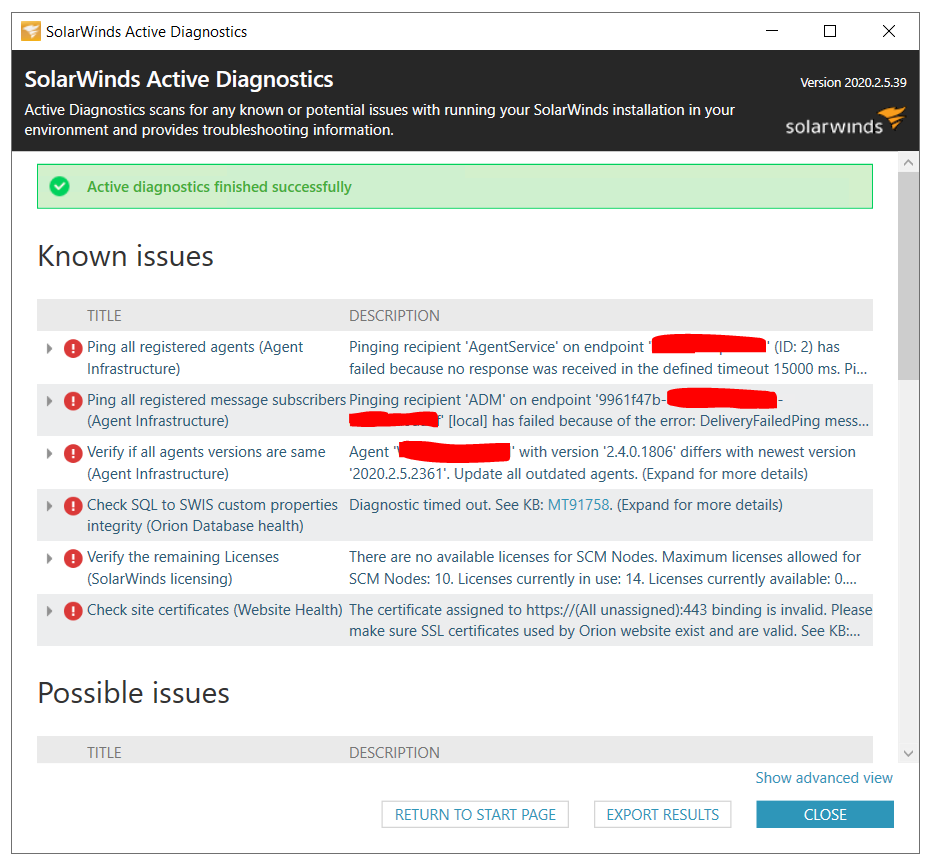Click the error icon for Check site certificates
This screenshot has width=933, height=866.
click(73, 611)
